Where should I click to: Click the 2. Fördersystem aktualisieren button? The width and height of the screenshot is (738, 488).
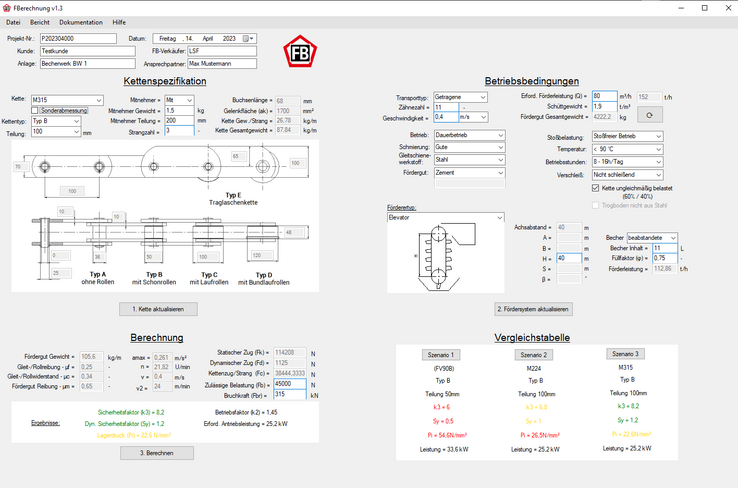click(x=533, y=309)
